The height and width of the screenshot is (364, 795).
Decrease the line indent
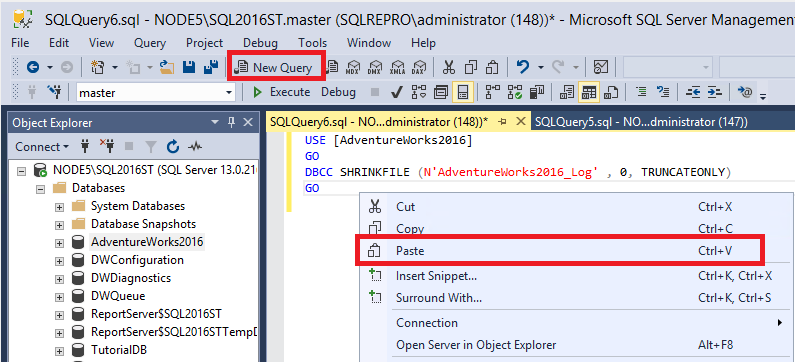(x=693, y=92)
